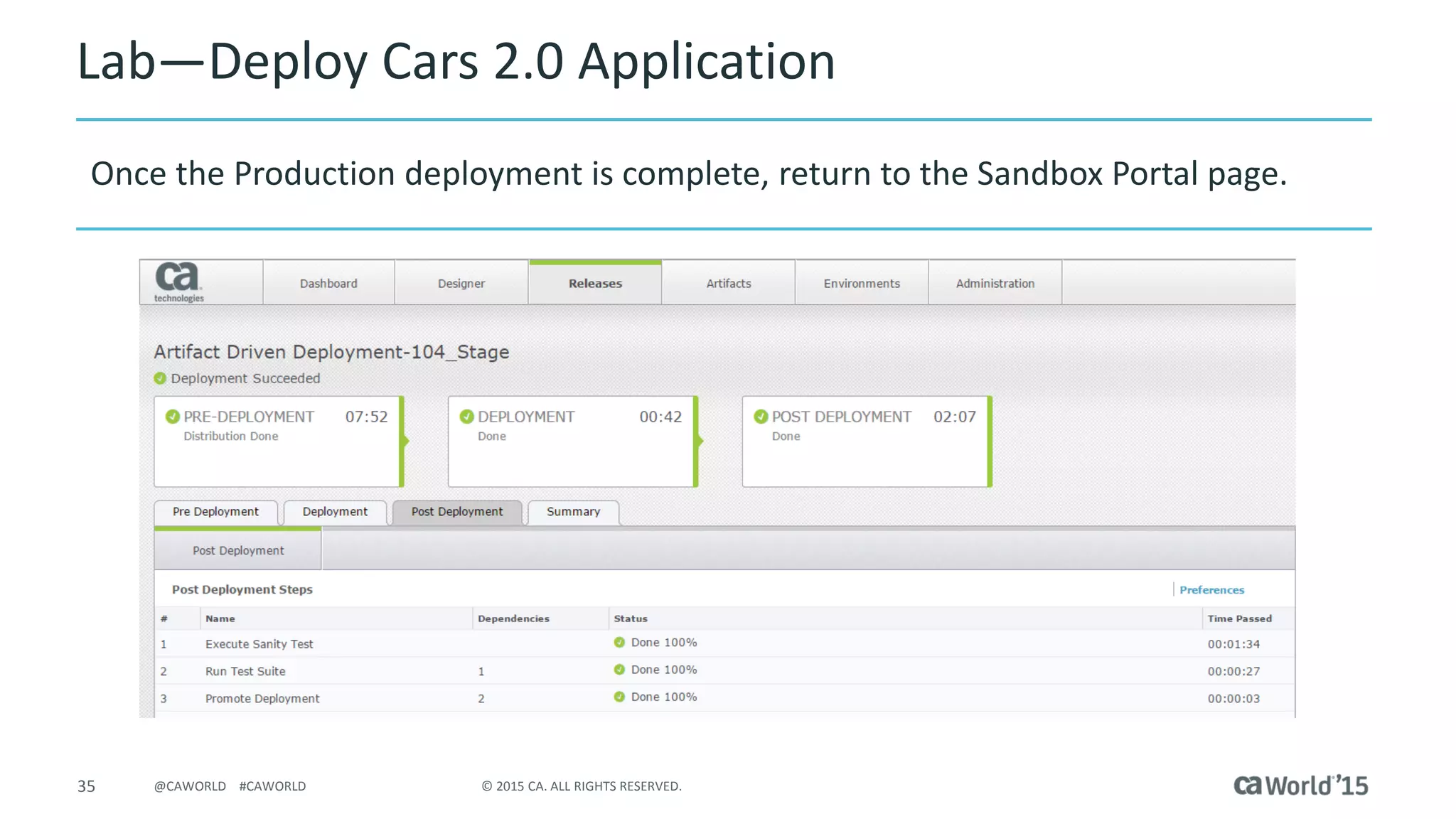Select the DEPLOYMENT stage card
Screen dimensions: 1456x819
click(x=573, y=441)
